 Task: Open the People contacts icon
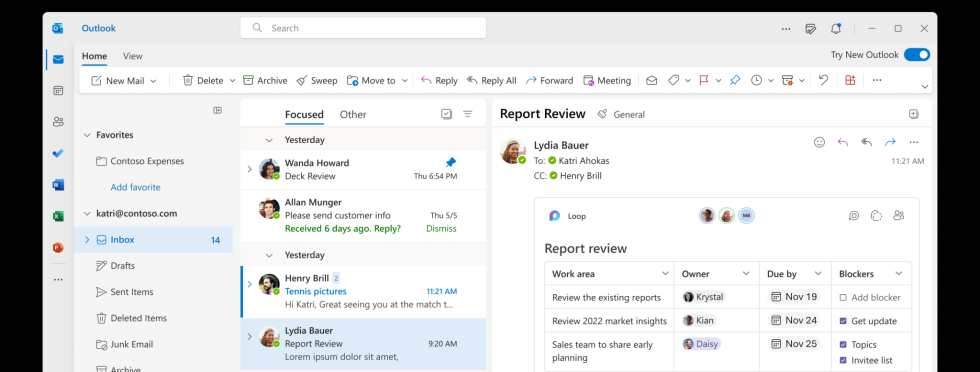[x=58, y=122]
